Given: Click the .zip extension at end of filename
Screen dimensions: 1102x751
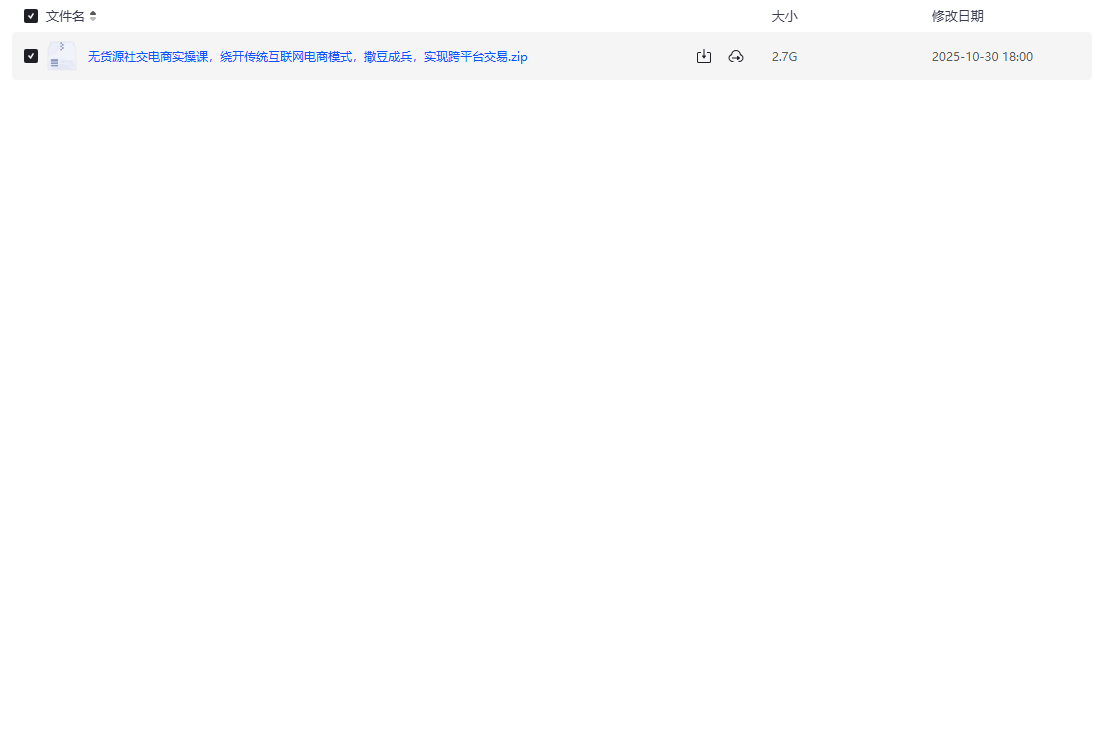Looking at the screenshot, I should 516,57.
